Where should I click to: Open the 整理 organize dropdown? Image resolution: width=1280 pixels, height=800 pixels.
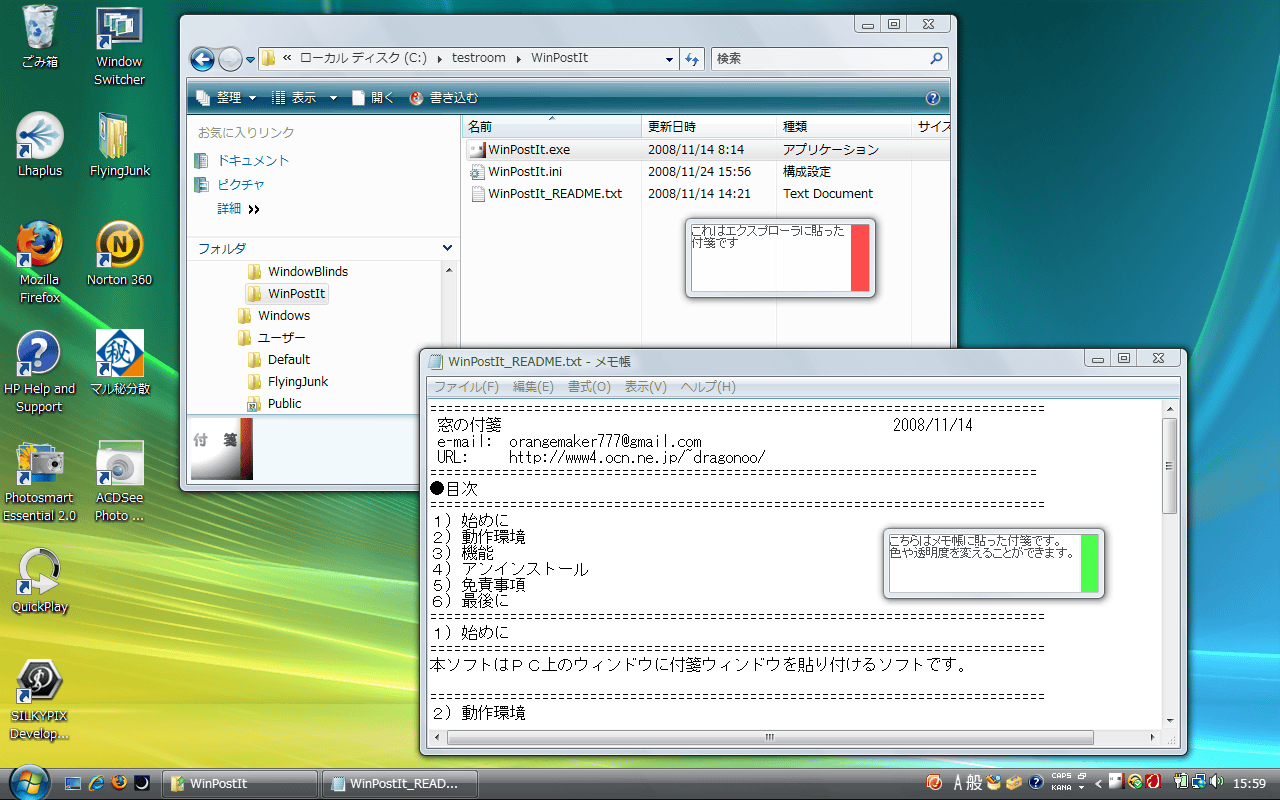(x=227, y=98)
